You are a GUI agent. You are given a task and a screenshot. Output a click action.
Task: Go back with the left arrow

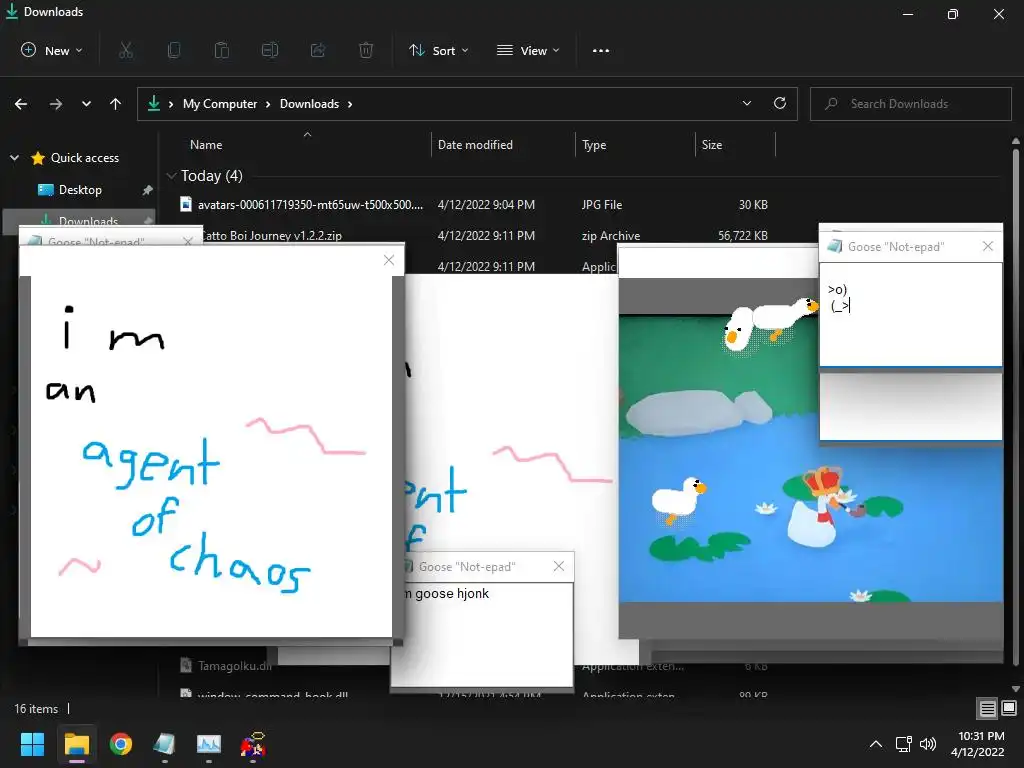coord(21,104)
